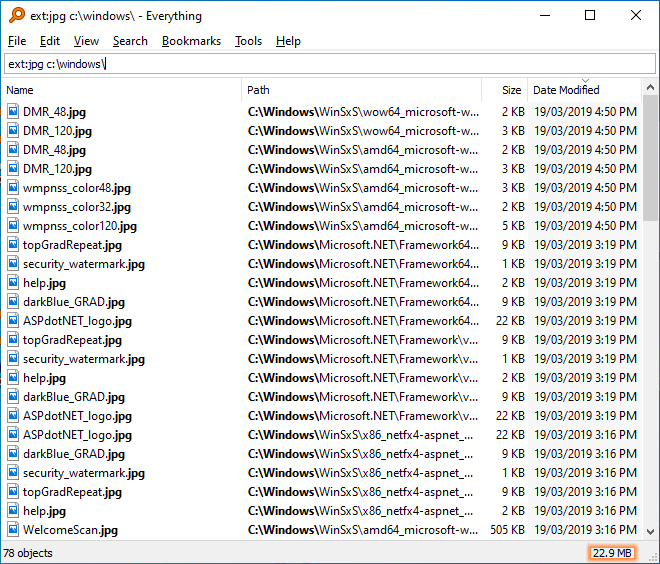Click the 505 KB size cell

(508, 529)
